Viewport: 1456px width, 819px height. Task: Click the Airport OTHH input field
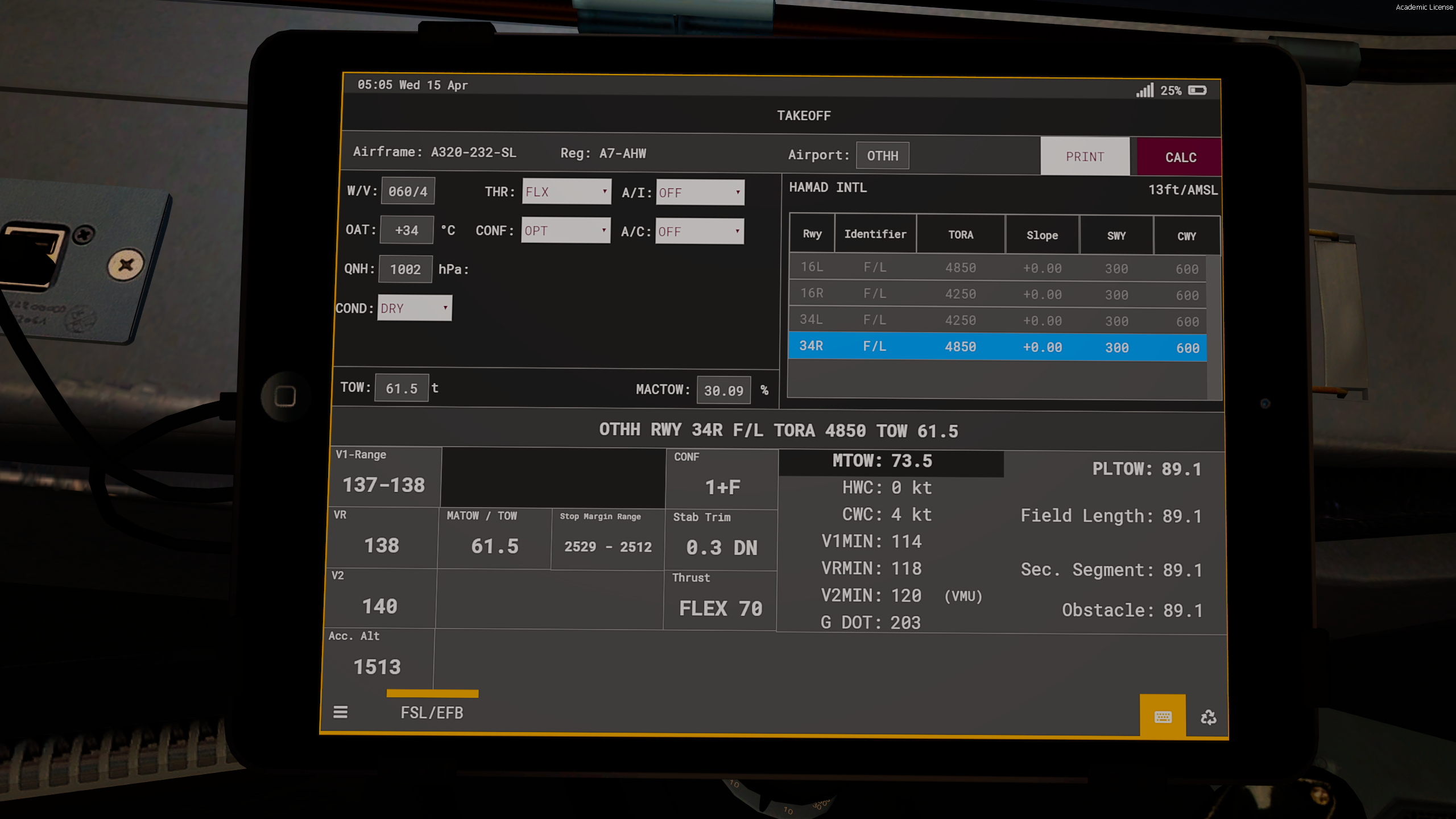coord(882,155)
